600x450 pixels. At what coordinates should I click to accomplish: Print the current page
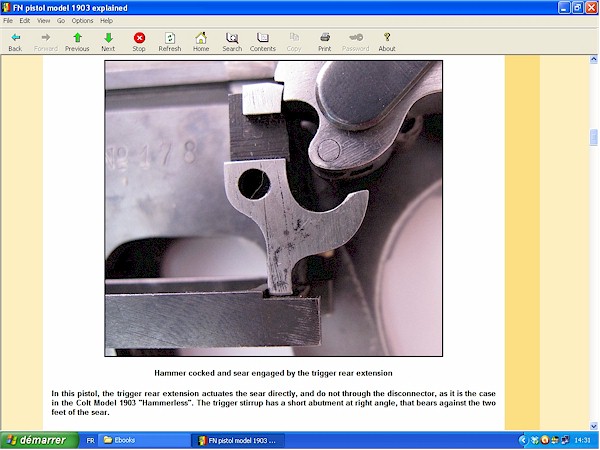[324, 42]
